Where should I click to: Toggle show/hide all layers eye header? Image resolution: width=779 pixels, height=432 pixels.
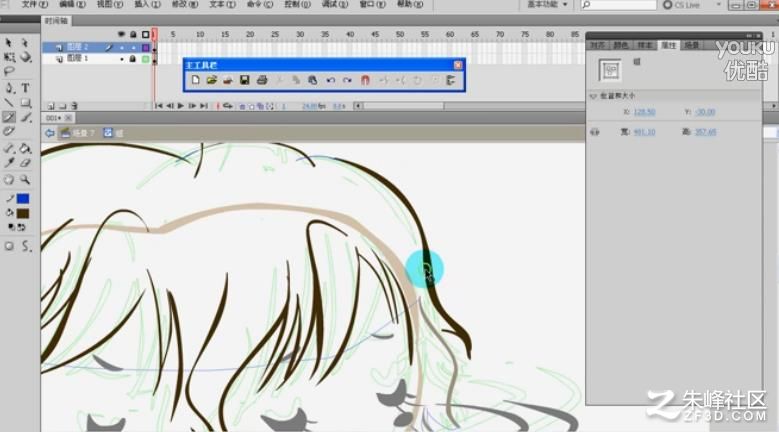coord(122,34)
